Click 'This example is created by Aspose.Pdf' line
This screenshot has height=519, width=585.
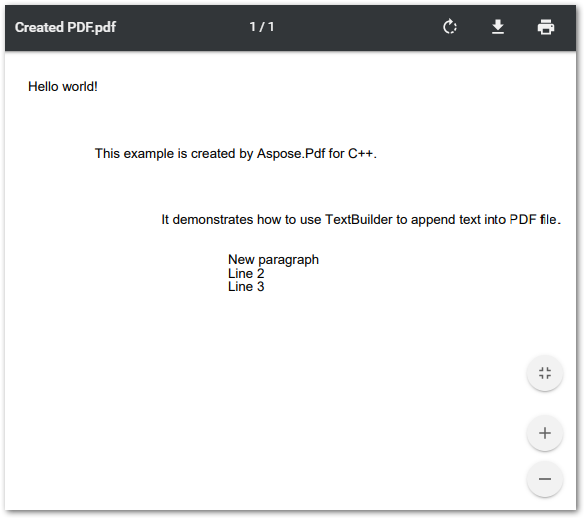(x=236, y=153)
